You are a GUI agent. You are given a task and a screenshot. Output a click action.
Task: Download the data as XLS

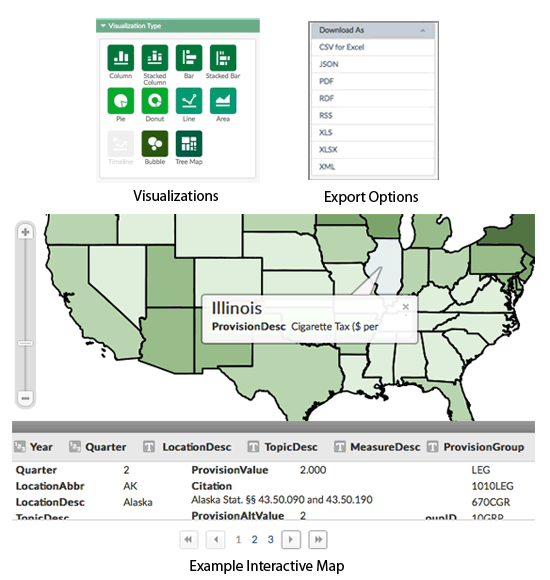(373, 132)
